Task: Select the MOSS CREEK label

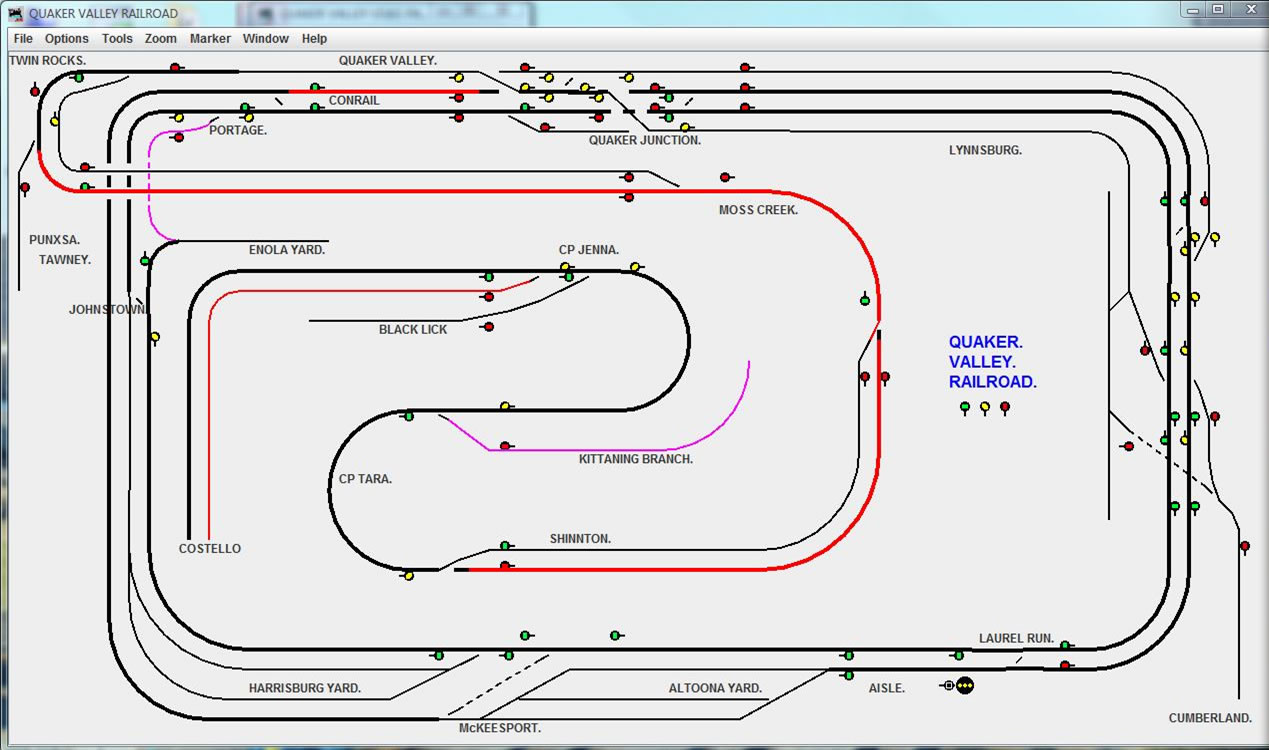Action: pyautogui.click(x=758, y=211)
